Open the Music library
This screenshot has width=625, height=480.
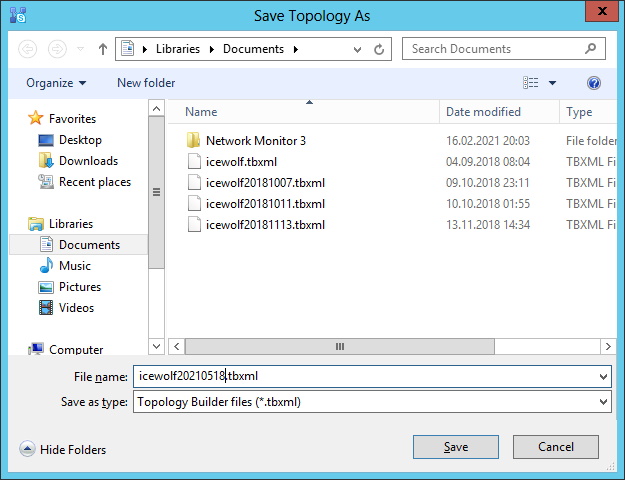pyautogui.click(x=75, y=266)
